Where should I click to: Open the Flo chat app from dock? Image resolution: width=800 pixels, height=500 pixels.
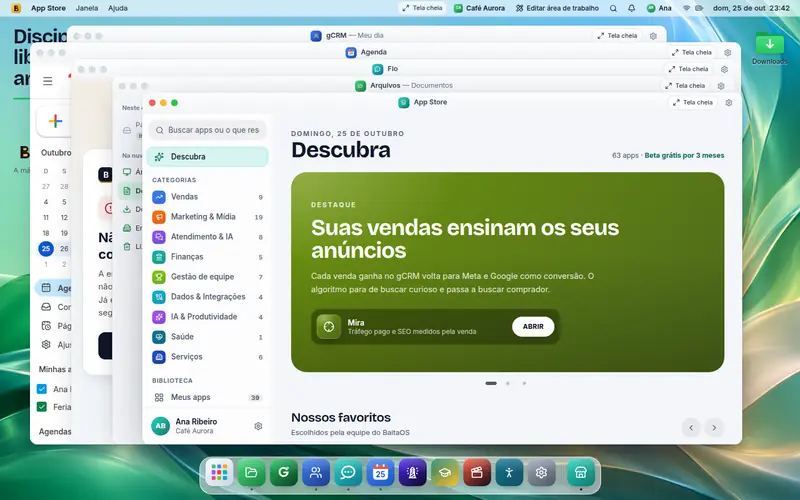pyautogui.click(x=348, y=472)
